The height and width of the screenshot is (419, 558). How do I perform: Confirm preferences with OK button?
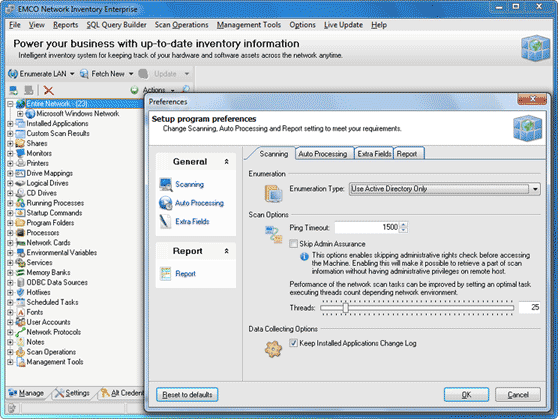(x=466, y=394)
